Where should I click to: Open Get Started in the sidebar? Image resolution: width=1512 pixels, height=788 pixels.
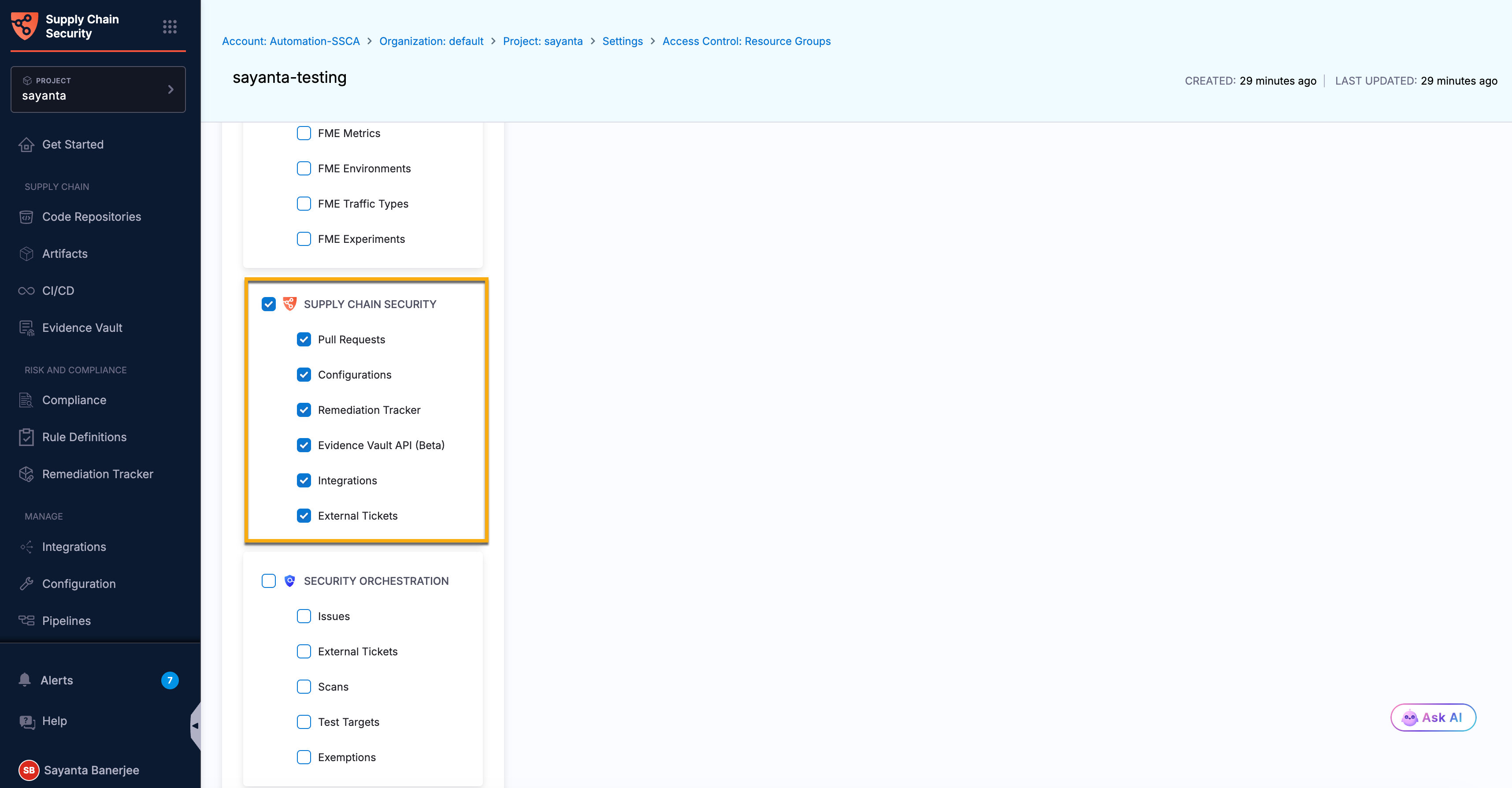point(73,145)
